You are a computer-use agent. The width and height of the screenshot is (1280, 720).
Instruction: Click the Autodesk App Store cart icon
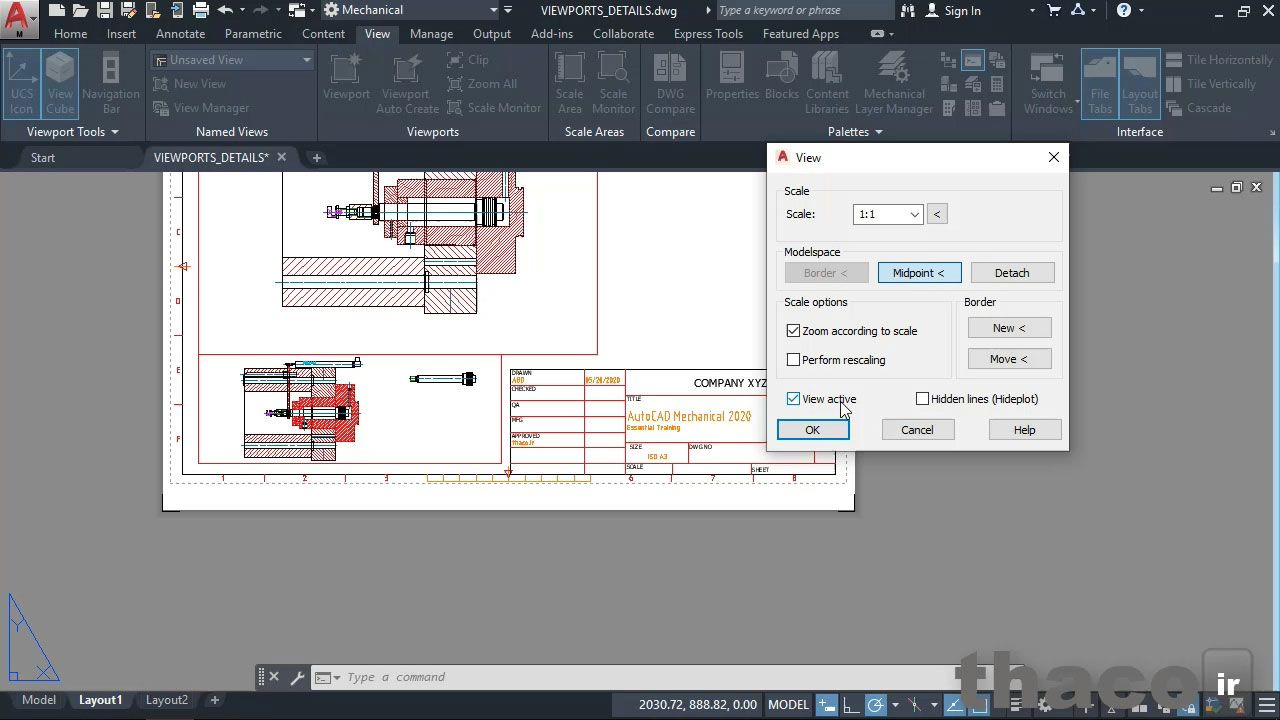coord(1054,10)
